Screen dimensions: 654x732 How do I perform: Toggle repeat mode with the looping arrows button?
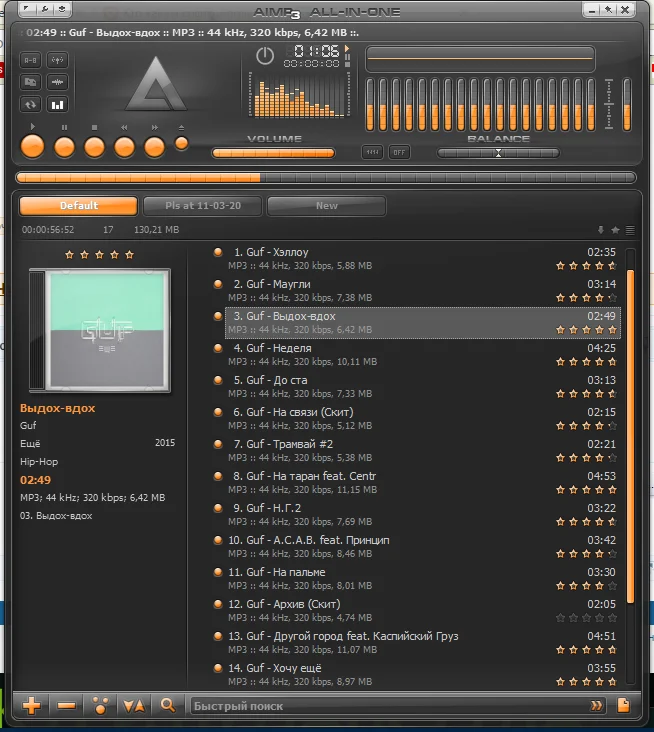click(x=30, y=105)
